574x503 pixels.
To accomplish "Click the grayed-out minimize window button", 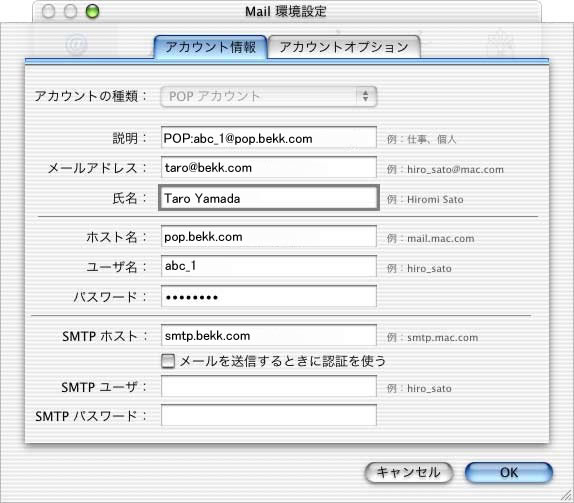I will click(70, 11).
